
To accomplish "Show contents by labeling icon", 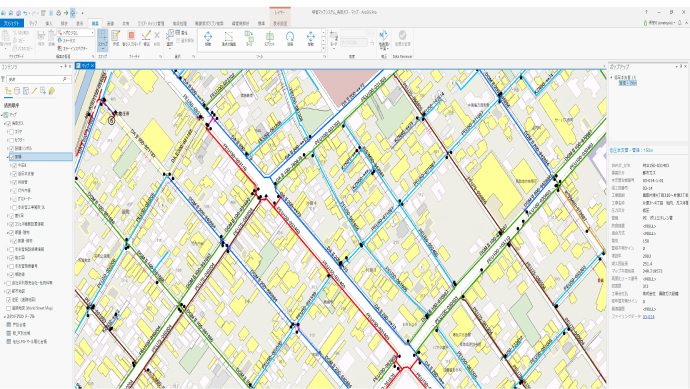I will coord(52,91).
